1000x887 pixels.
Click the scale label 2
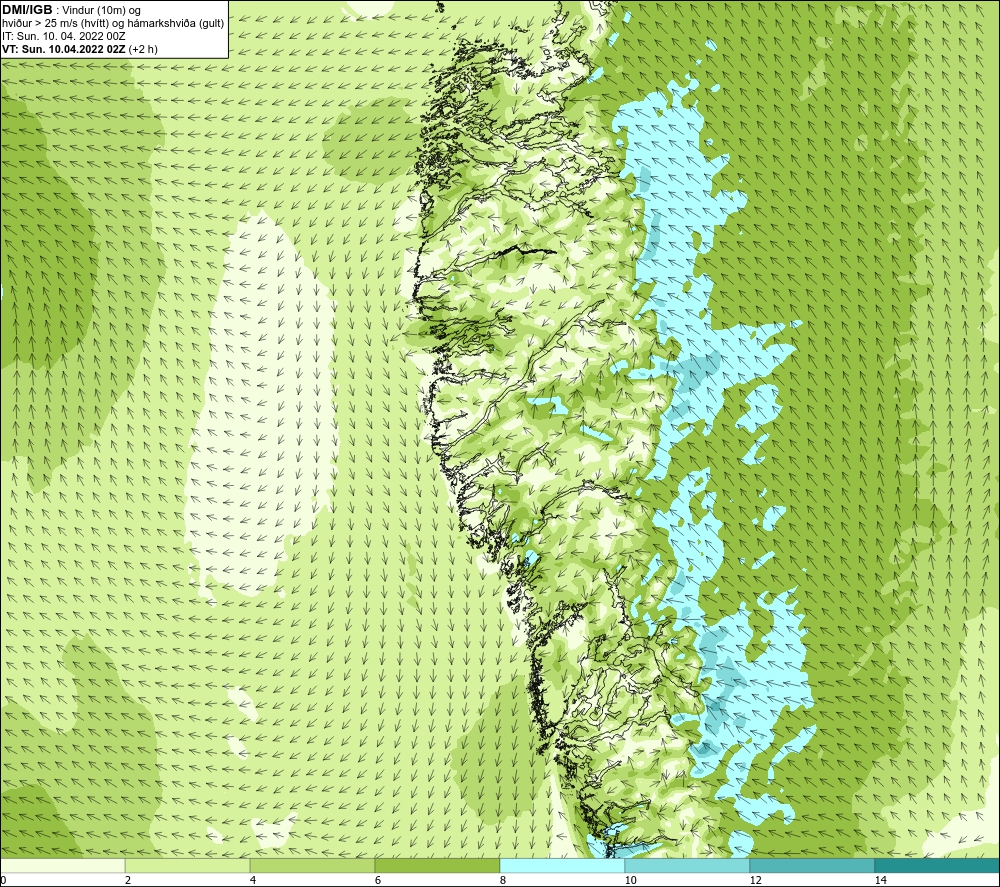[128, 880]
